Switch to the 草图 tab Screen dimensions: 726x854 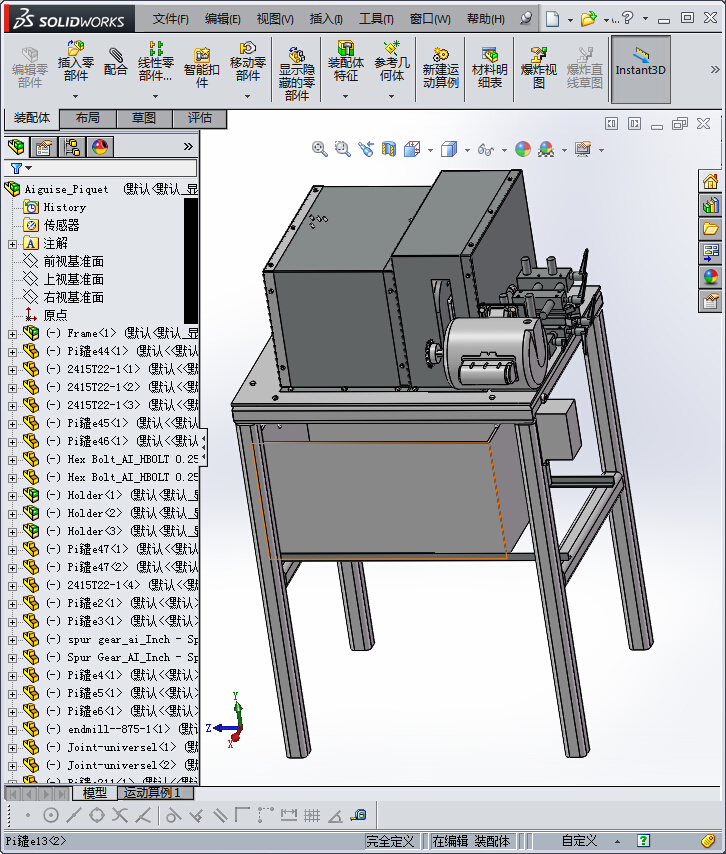coord(144,118)
